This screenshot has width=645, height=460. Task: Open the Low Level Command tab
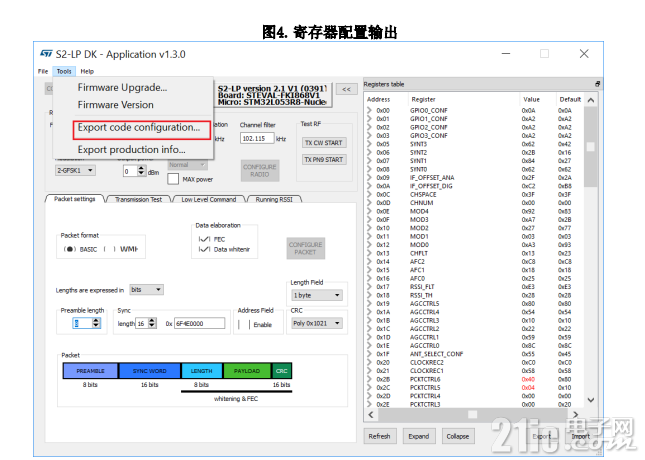tap(209, 199)
